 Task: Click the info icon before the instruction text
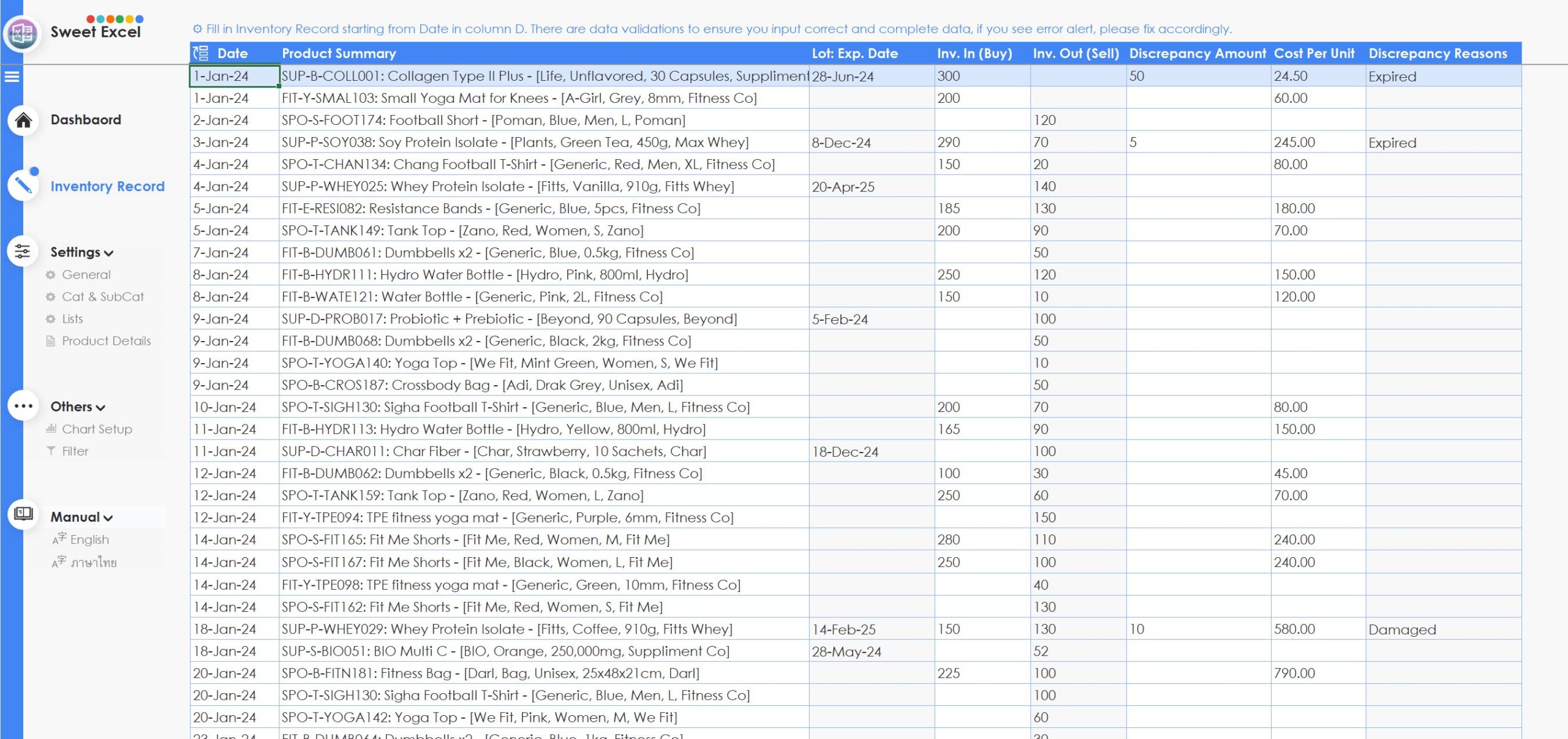[x=197, y=29]
